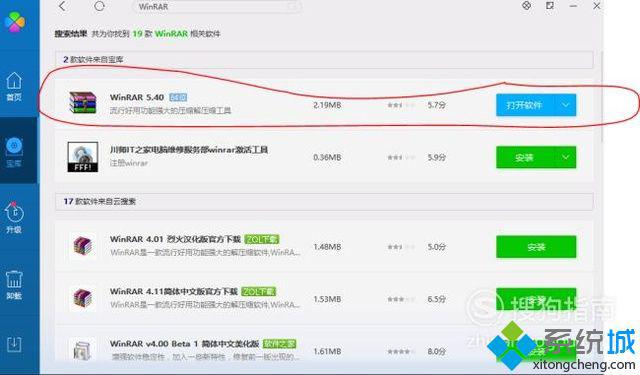Screen dimensions: 640x375
Task: Click the WinRAR search input field
Action: (x=217, y=7)
